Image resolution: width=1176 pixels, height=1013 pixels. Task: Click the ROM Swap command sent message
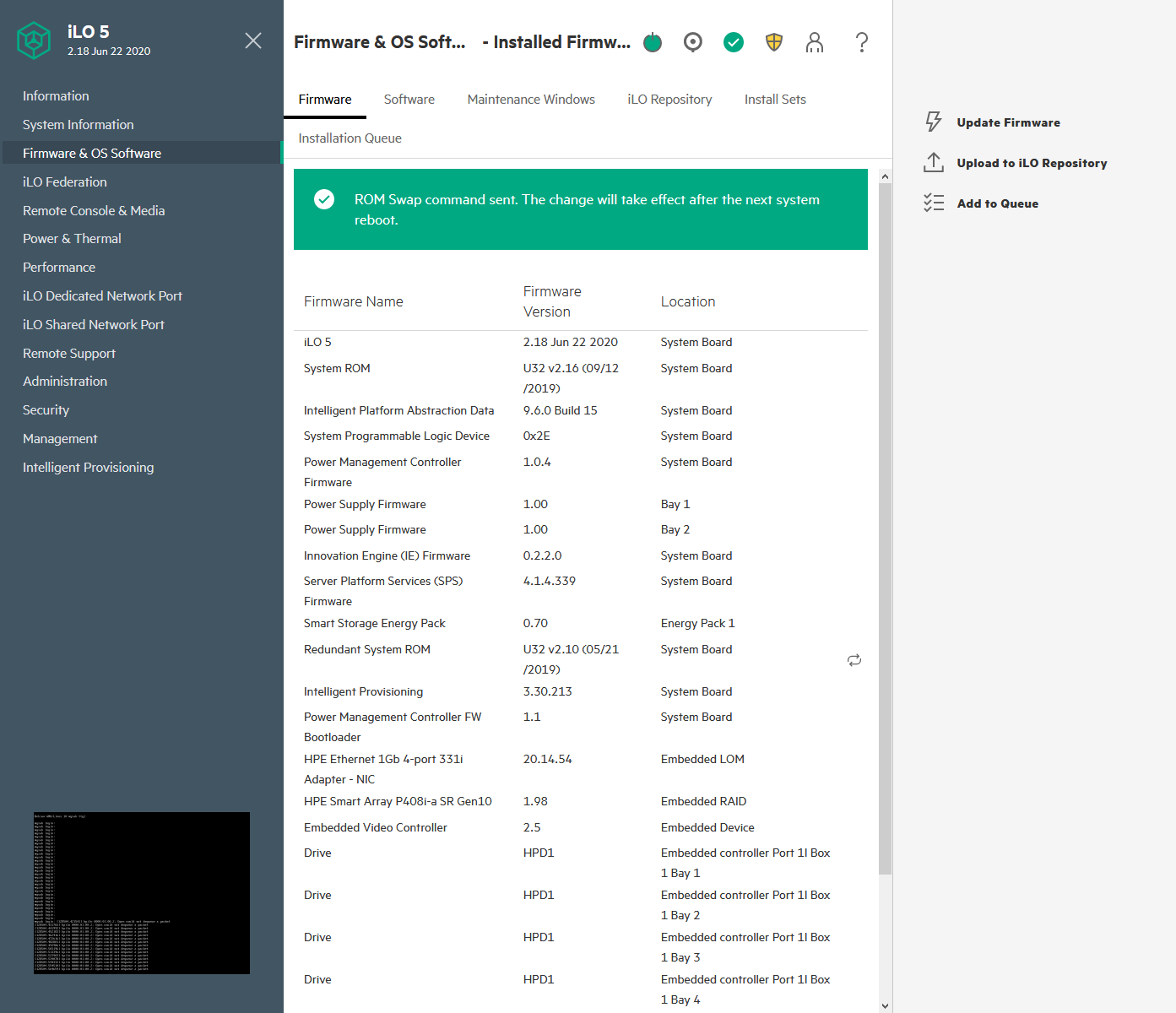click(587, 210)
